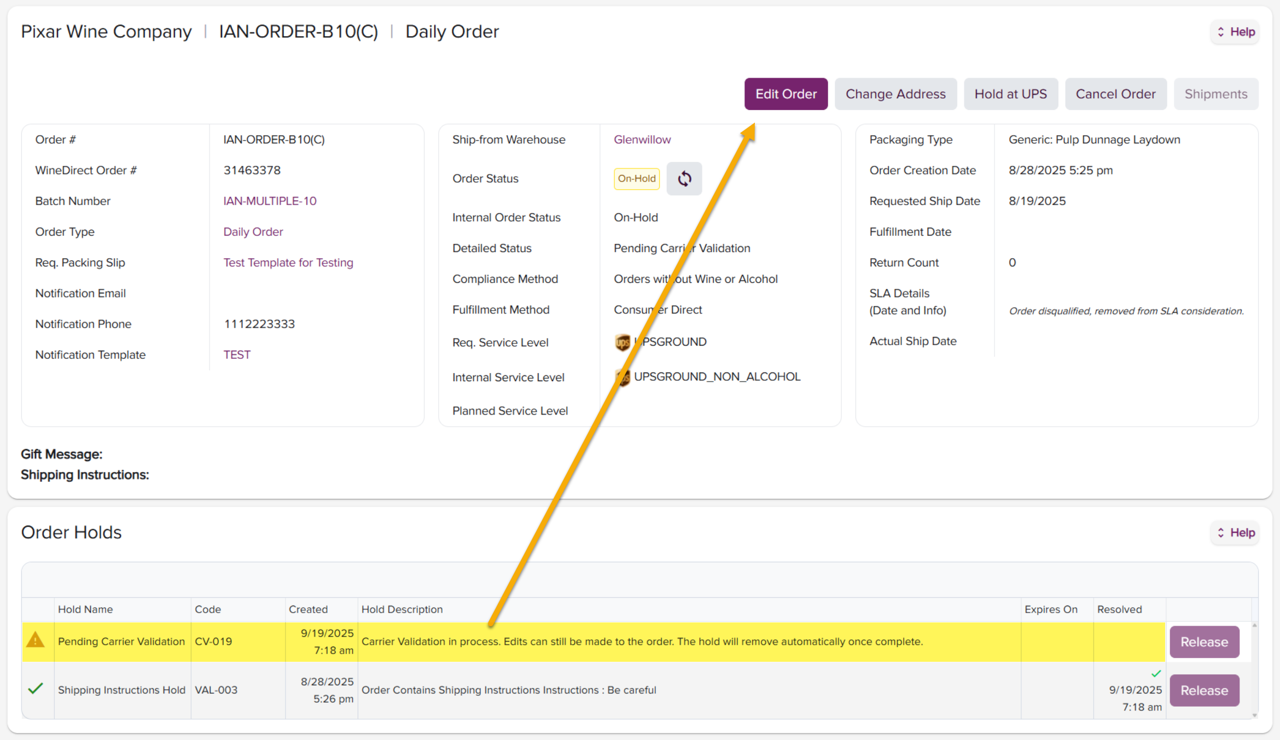Screen dimensions: 1280x740
Task: Click Carrier Validation in process description text
Action: (642, 642)
